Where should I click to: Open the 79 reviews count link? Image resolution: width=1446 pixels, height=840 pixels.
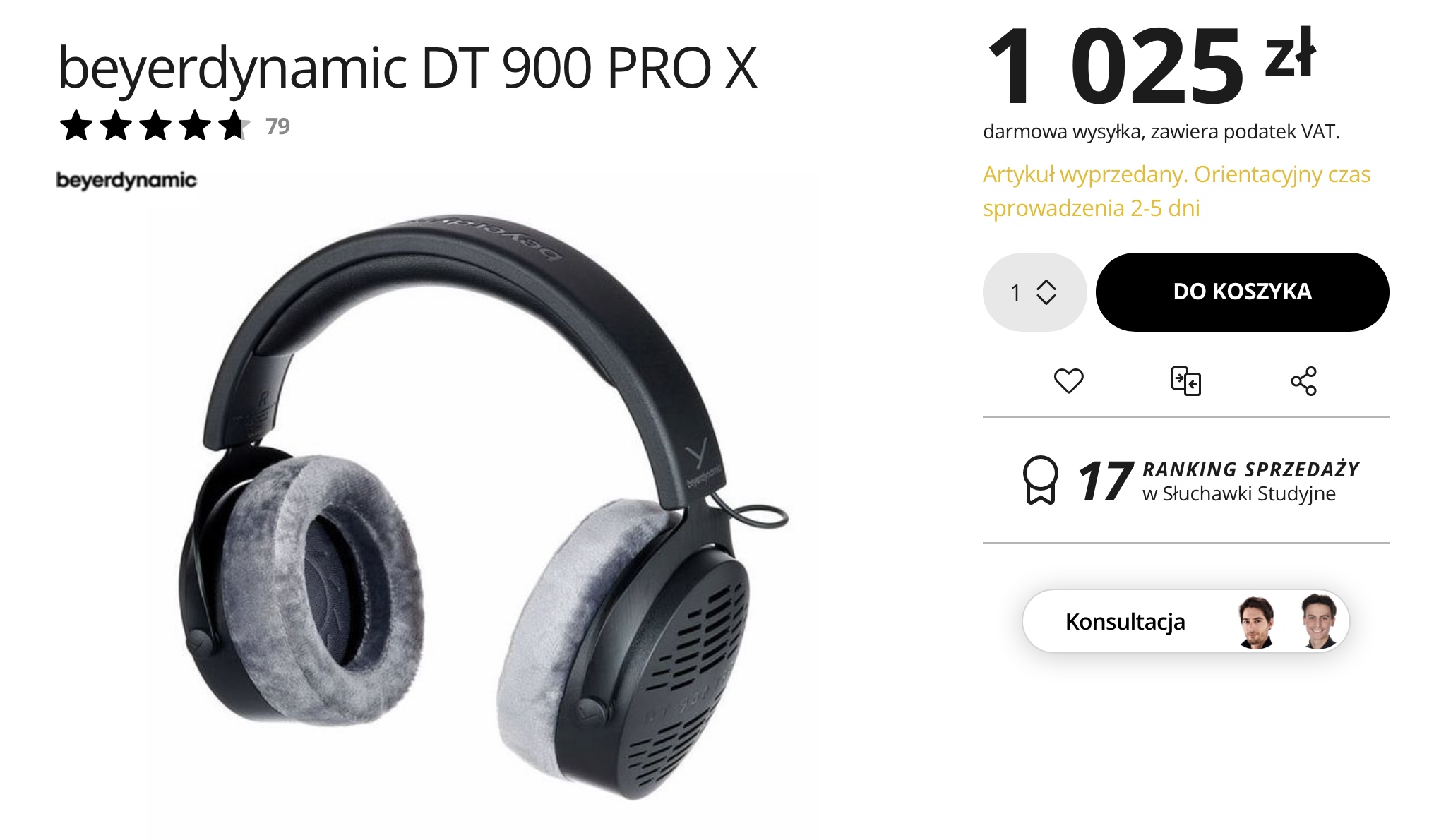[277, 126]
